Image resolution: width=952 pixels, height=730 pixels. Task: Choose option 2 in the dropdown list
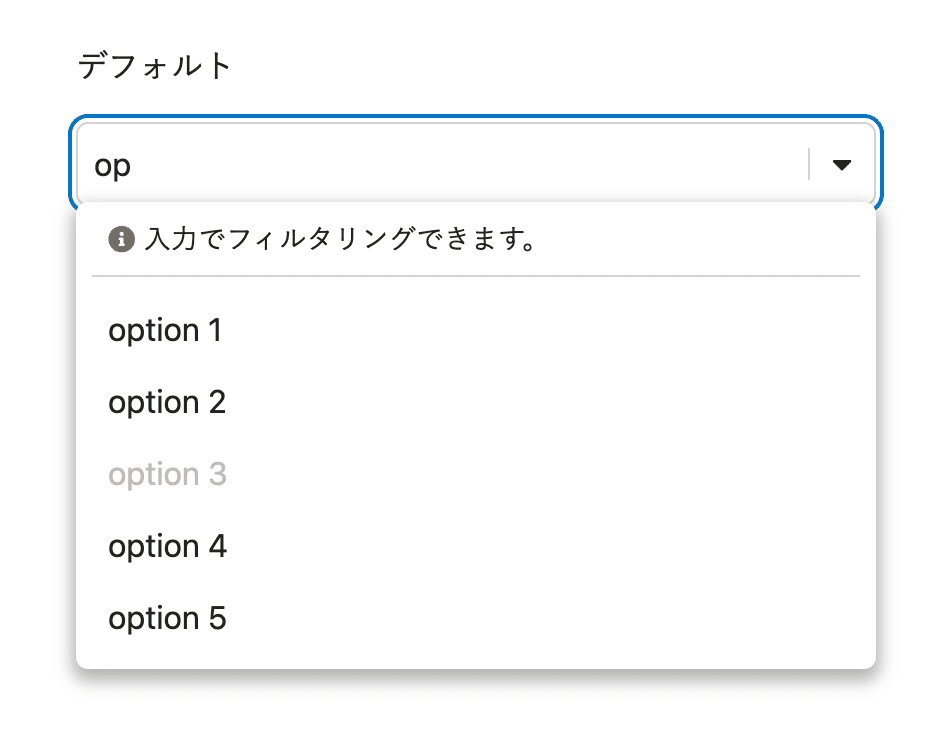point(475,402)
